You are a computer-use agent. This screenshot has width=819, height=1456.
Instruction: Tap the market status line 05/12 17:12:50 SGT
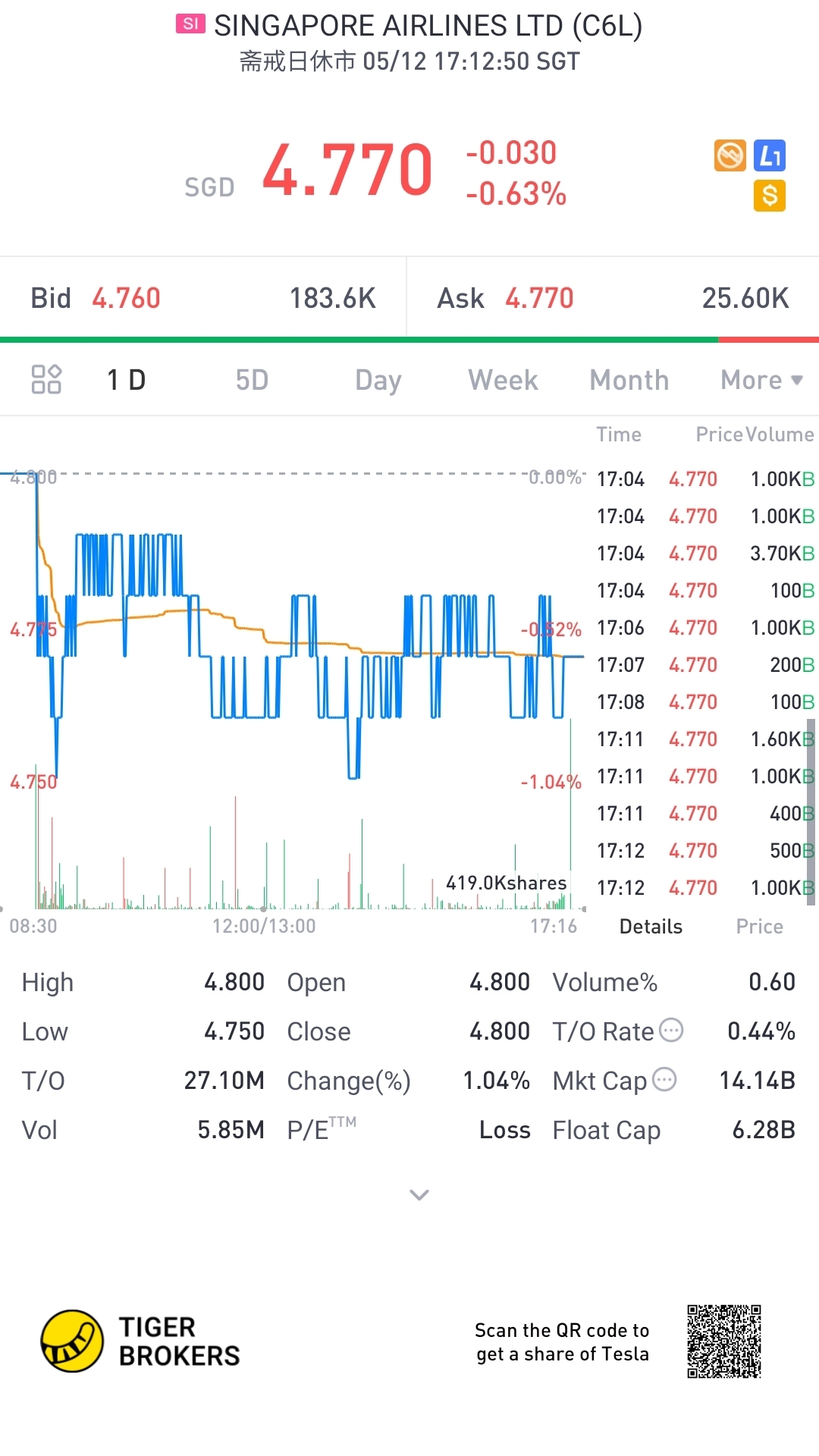click(x=409, y=61)
